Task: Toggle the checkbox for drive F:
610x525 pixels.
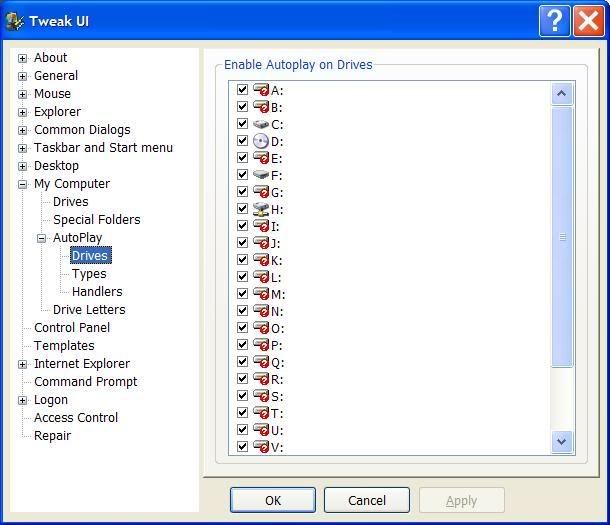Action: click(242, 175)
